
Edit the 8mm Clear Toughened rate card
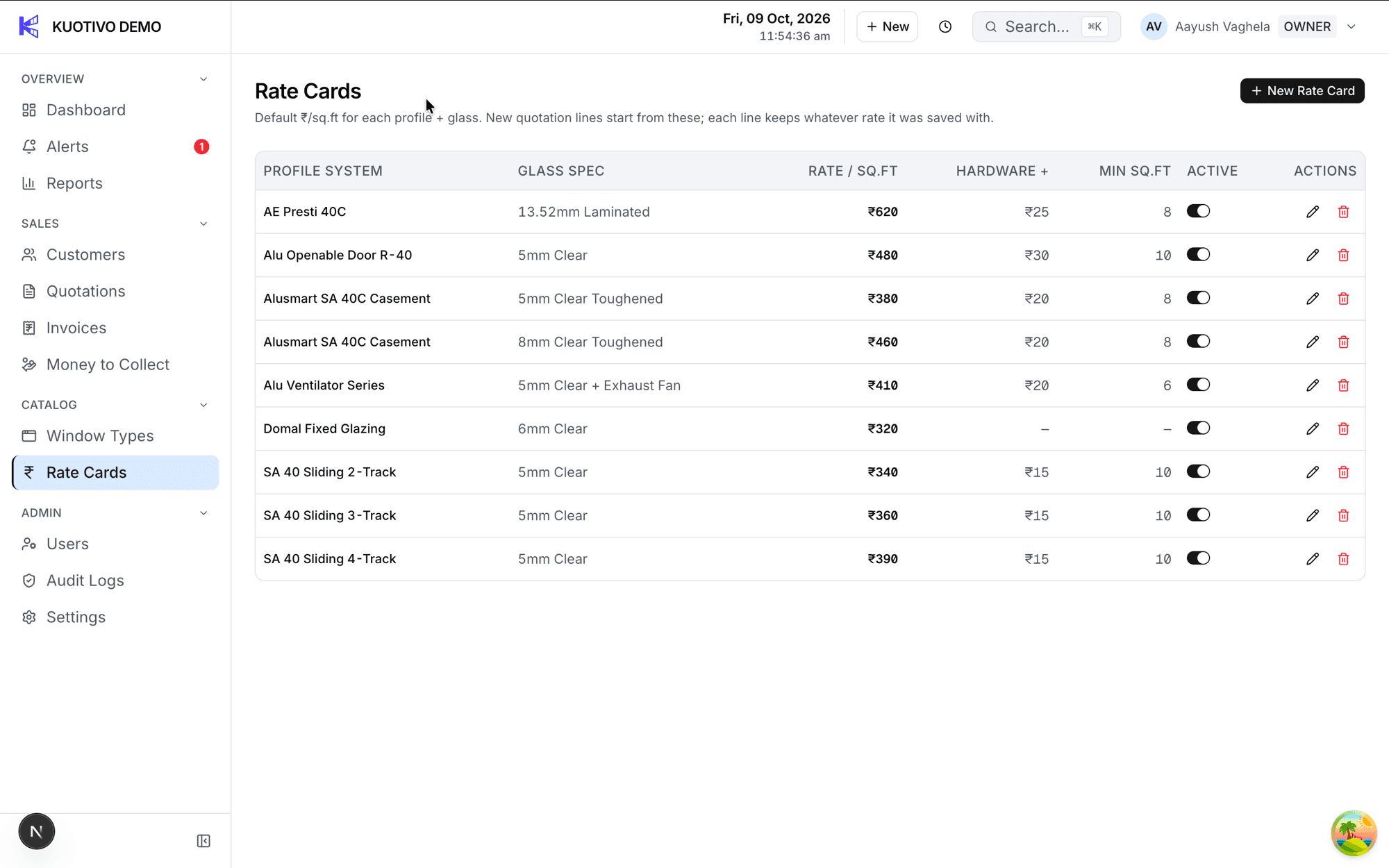pos(1312,342)
